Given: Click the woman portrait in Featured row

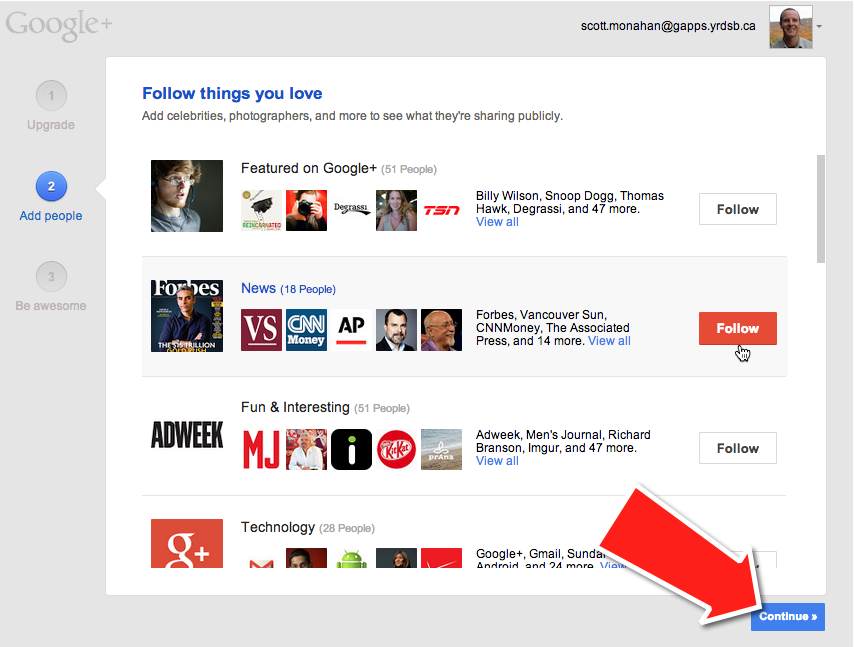Looking at the screenshot, I should [x=396, y=210].
